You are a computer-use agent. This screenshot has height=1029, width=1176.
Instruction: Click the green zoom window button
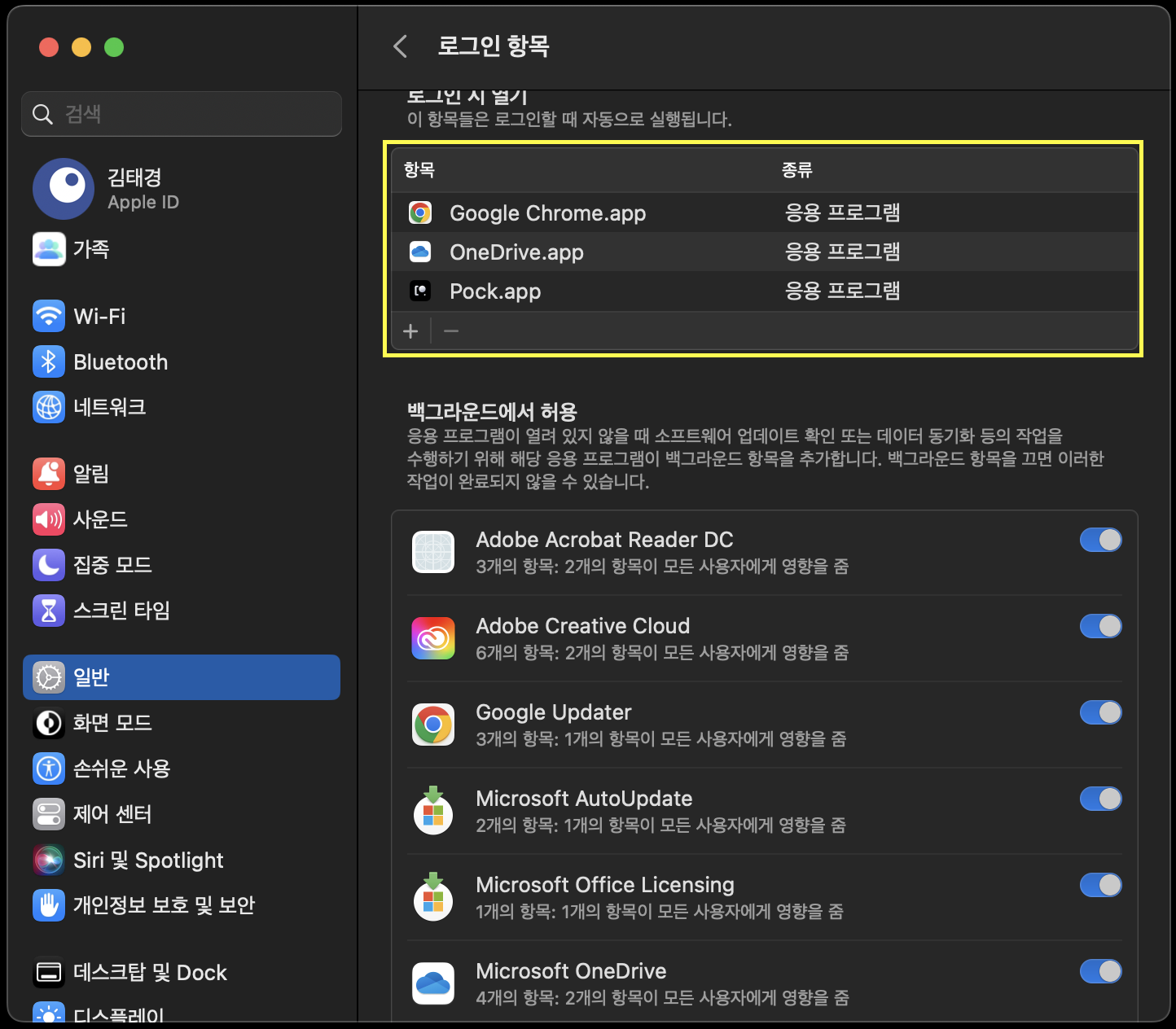114,47
